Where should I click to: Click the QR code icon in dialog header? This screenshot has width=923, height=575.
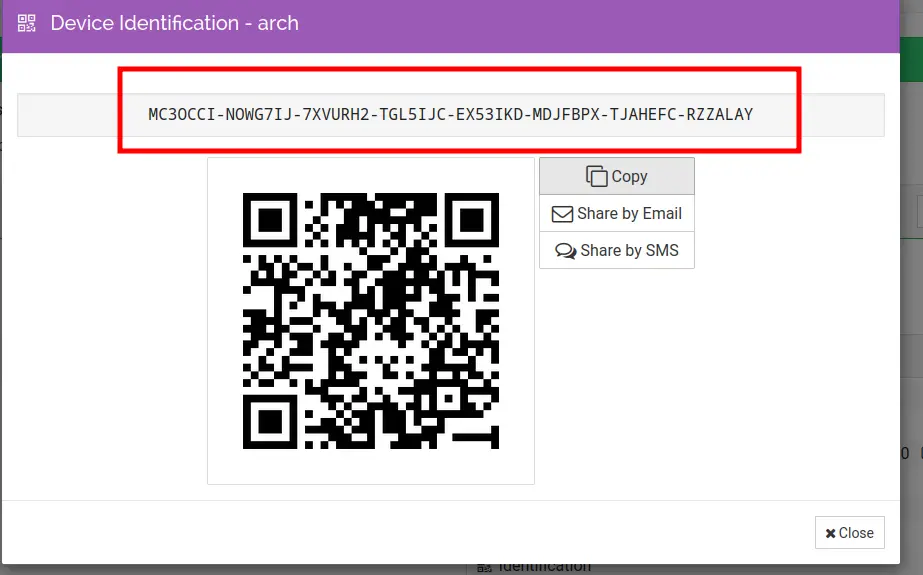coord(27,22)
